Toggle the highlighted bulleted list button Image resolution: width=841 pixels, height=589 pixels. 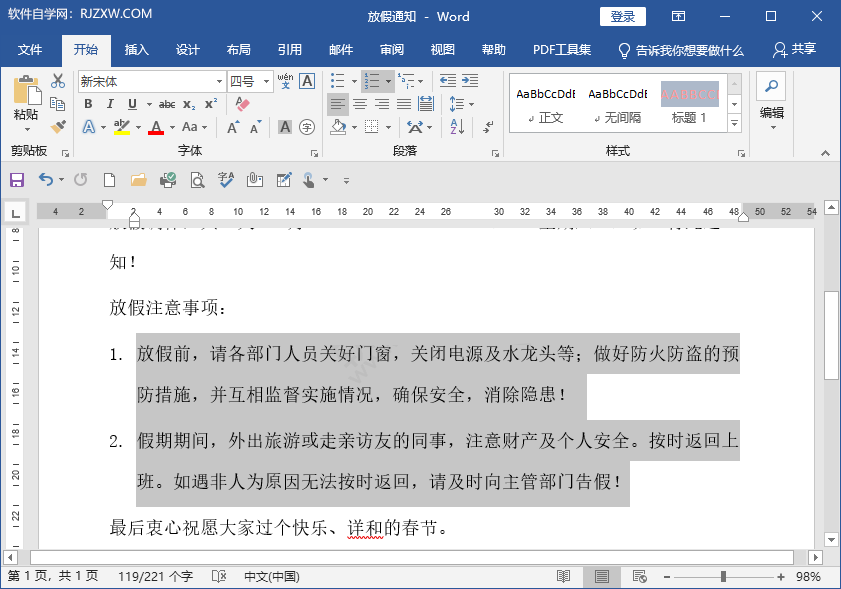337,80
